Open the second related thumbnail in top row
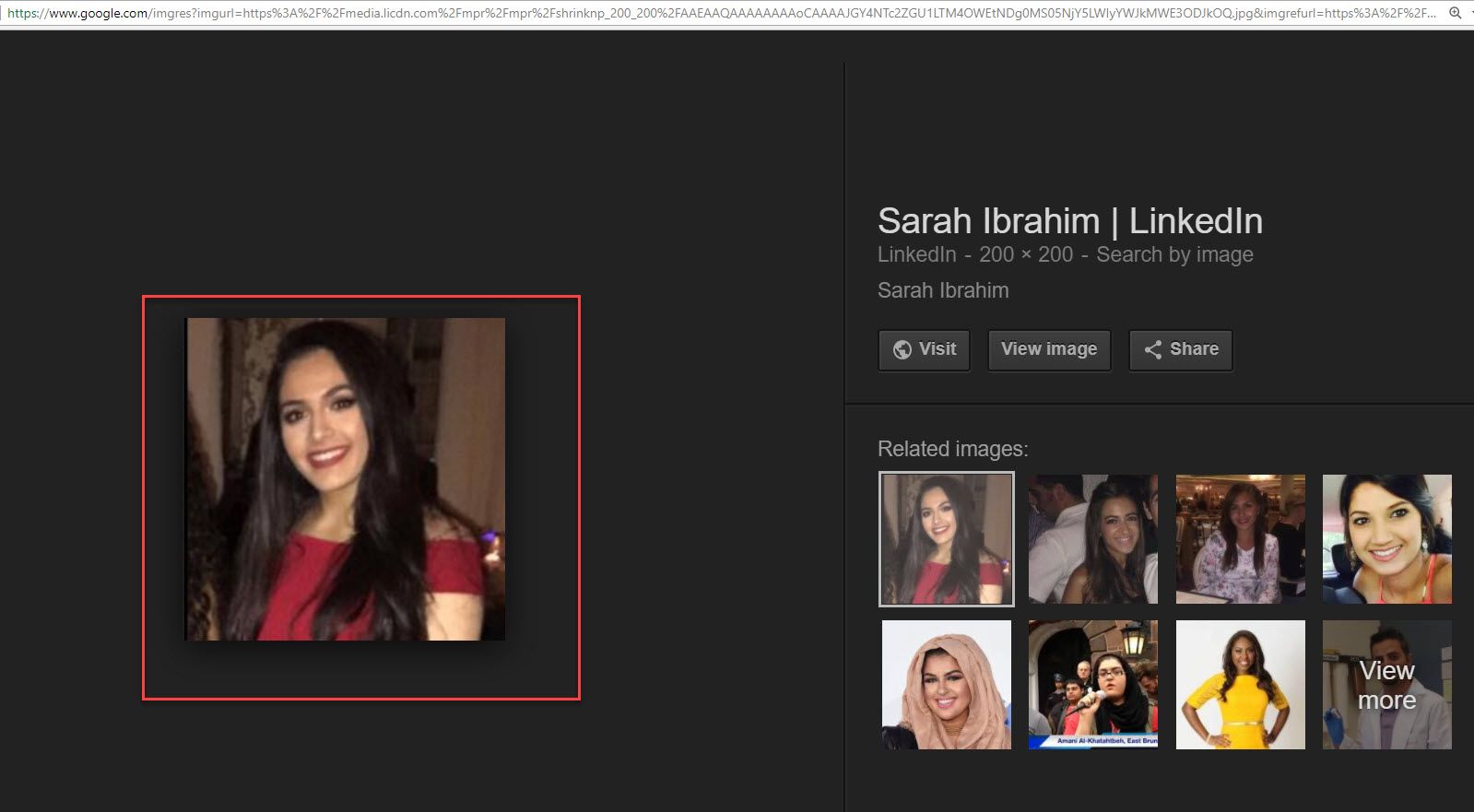The image size is (1474, 812). (x=1092, y=539)
